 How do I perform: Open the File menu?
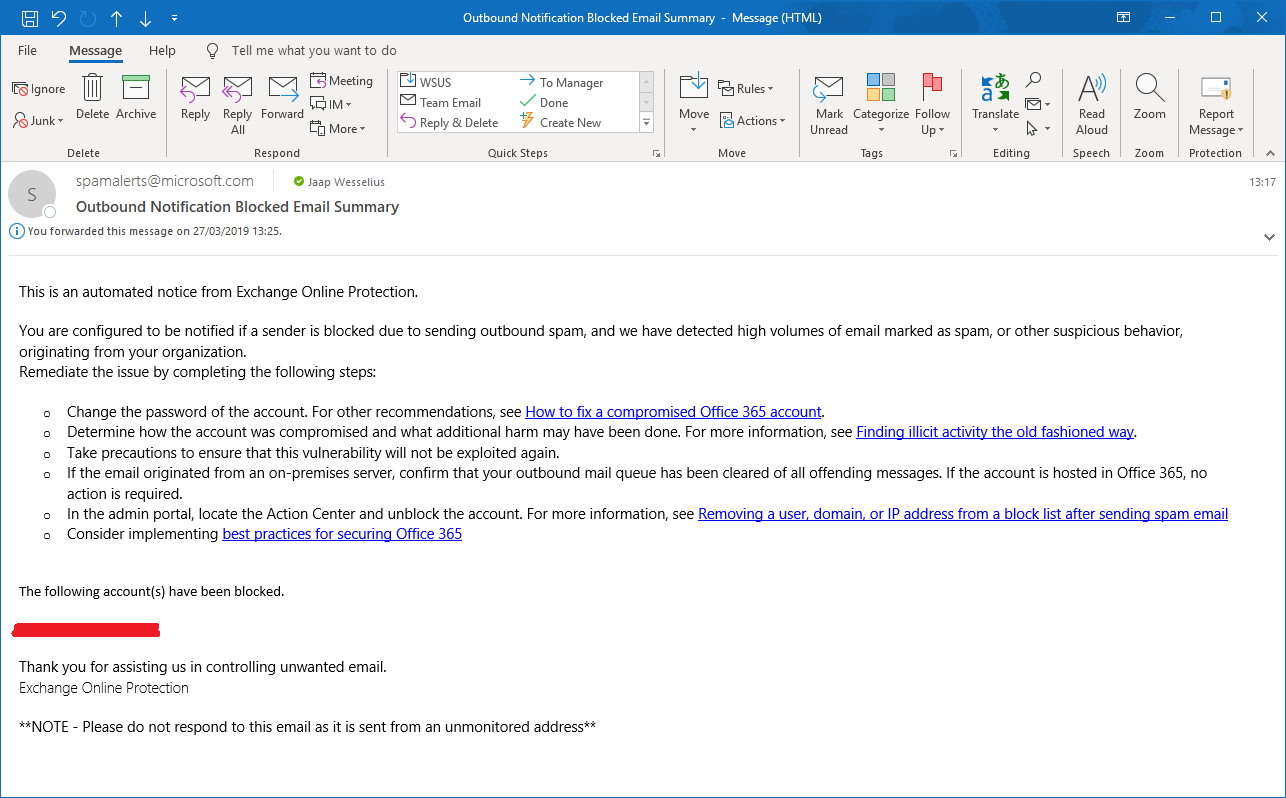click(x=27, y=50)
